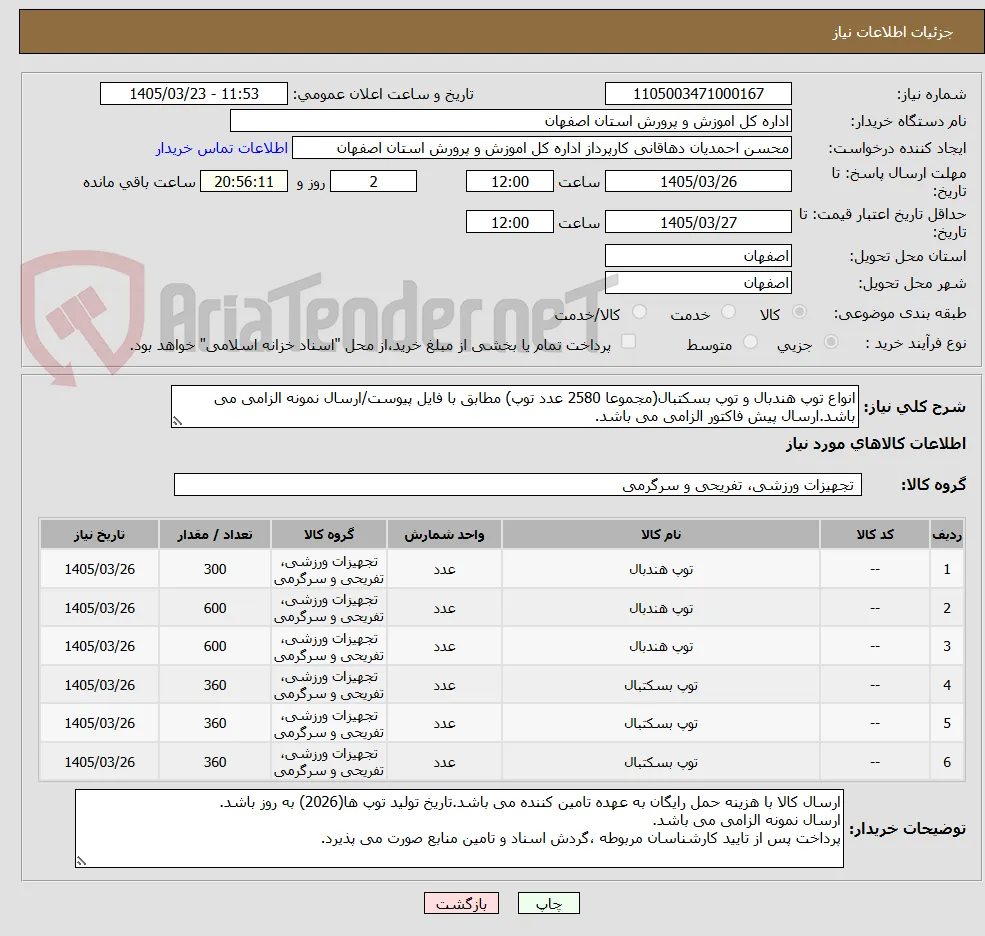This screenshot has height=936, width=985.
Task: Click the تعداد / مقدار column header
Action: (215, 535)
